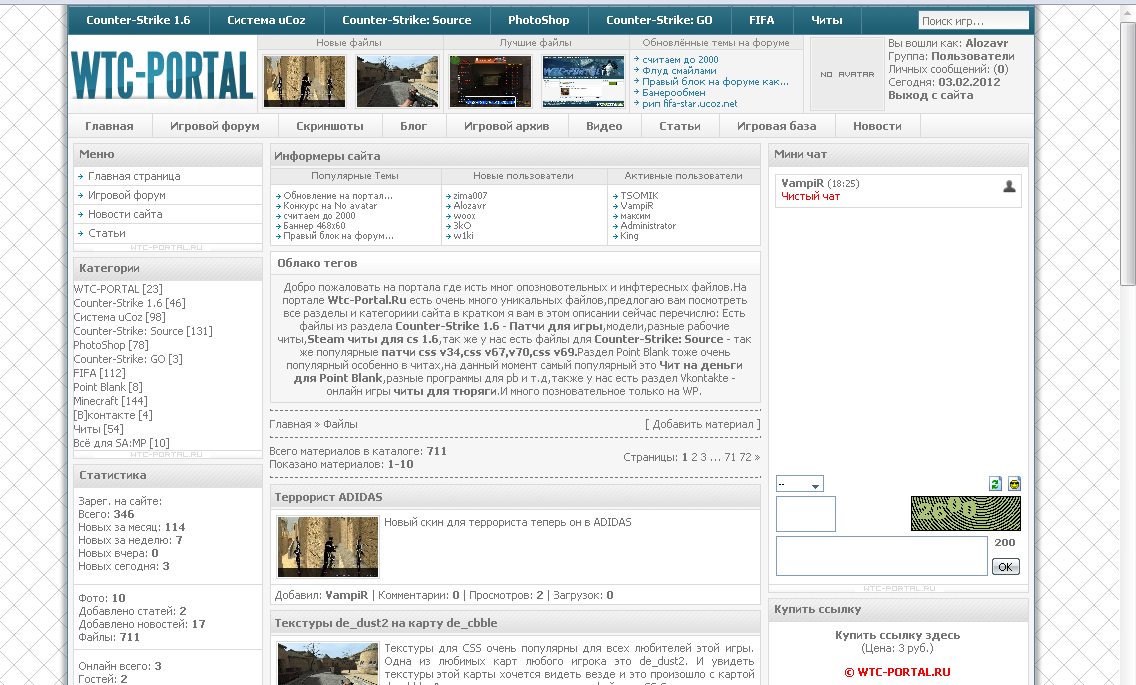
Task: Open Главная страница in left menu
Action: tap(134, 176)
